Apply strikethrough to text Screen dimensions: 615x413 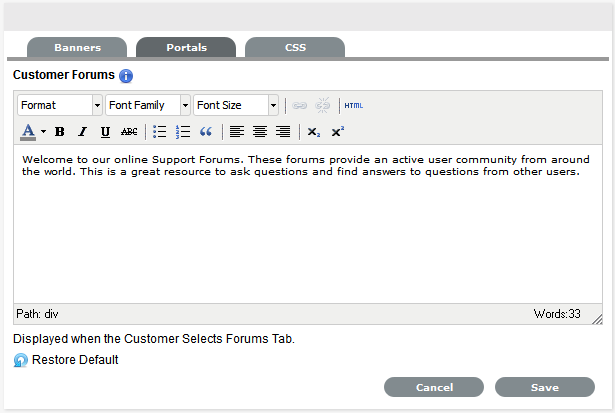click(x=129, y=131)
